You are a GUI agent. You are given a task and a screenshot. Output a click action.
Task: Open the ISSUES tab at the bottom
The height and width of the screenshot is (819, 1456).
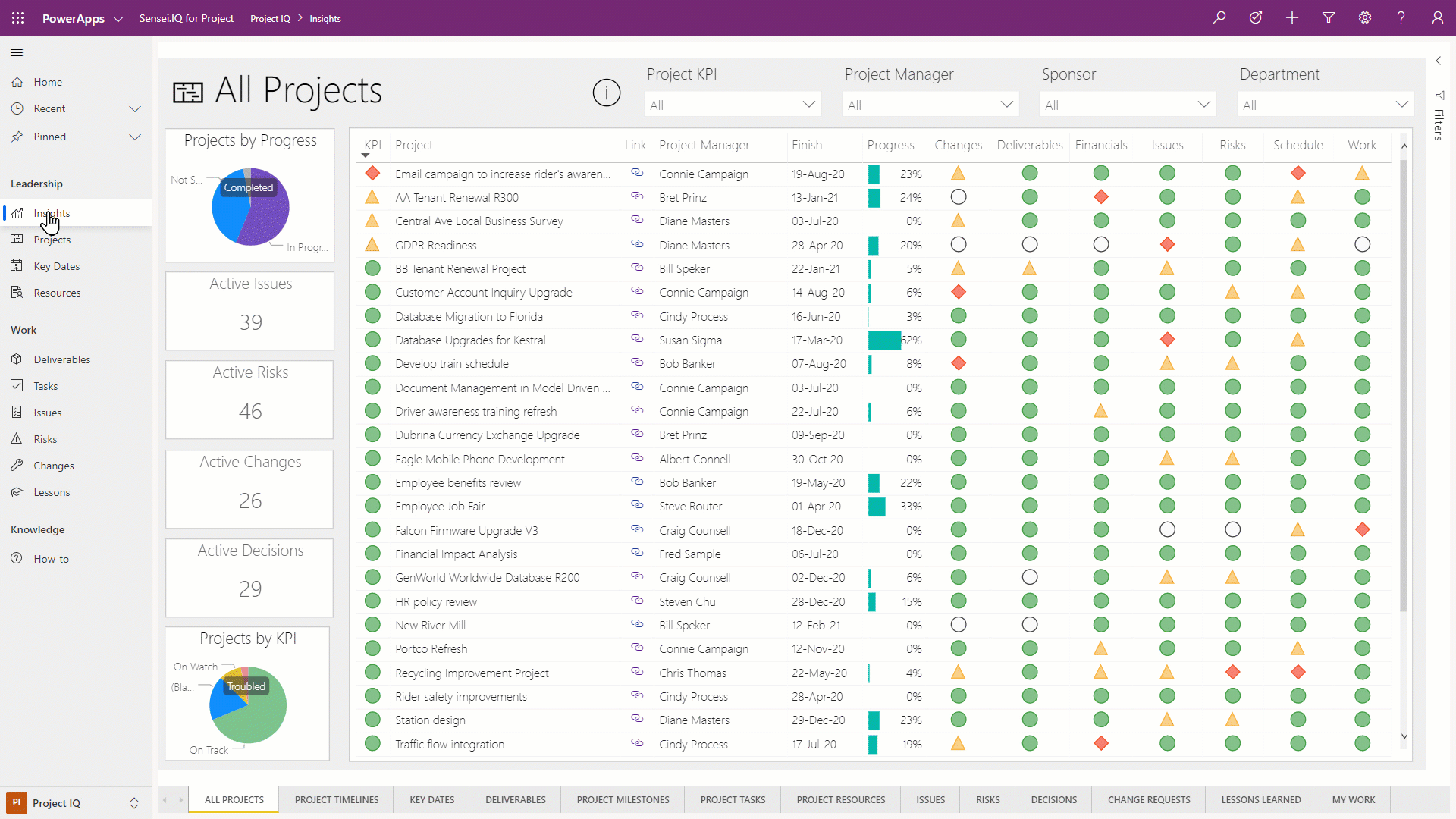(x=930, y=799)
